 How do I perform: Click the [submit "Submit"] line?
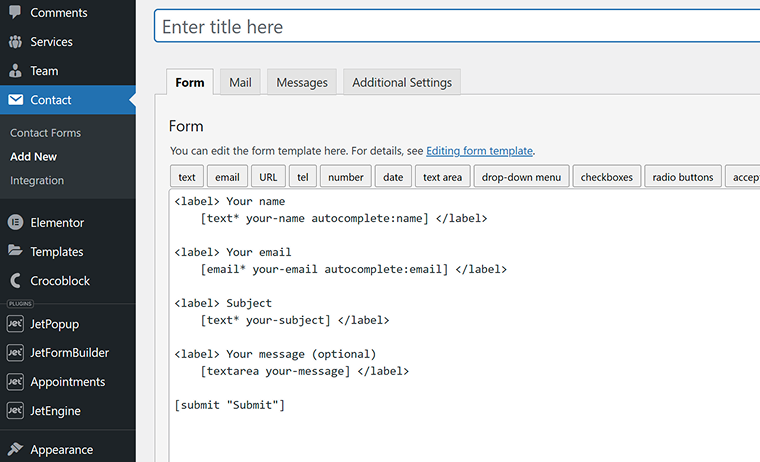tap(230, 405)
